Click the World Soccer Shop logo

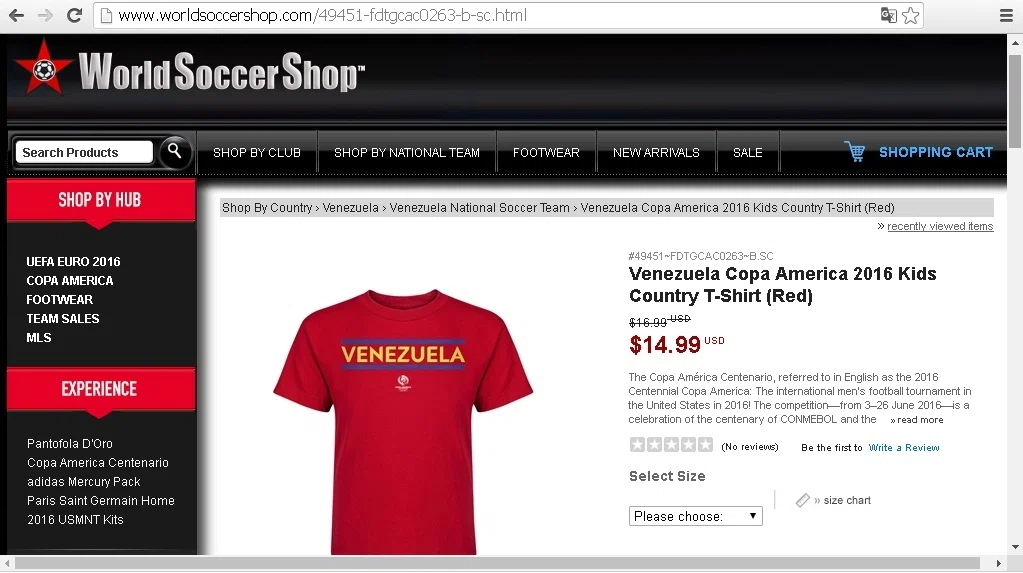click(x=189, y=70)
